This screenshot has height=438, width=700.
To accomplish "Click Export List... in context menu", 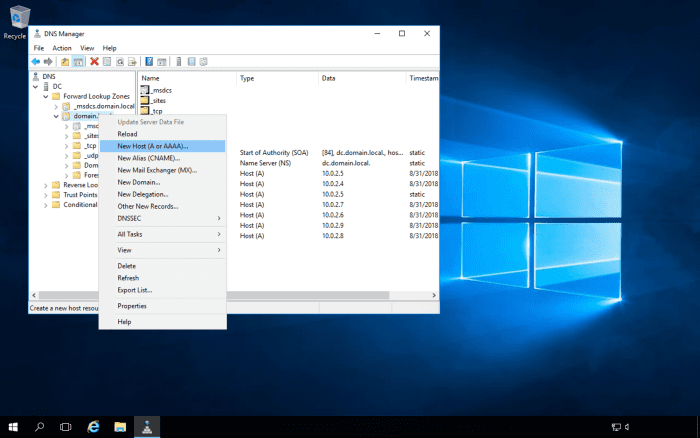I will click(x=162, y=290).
